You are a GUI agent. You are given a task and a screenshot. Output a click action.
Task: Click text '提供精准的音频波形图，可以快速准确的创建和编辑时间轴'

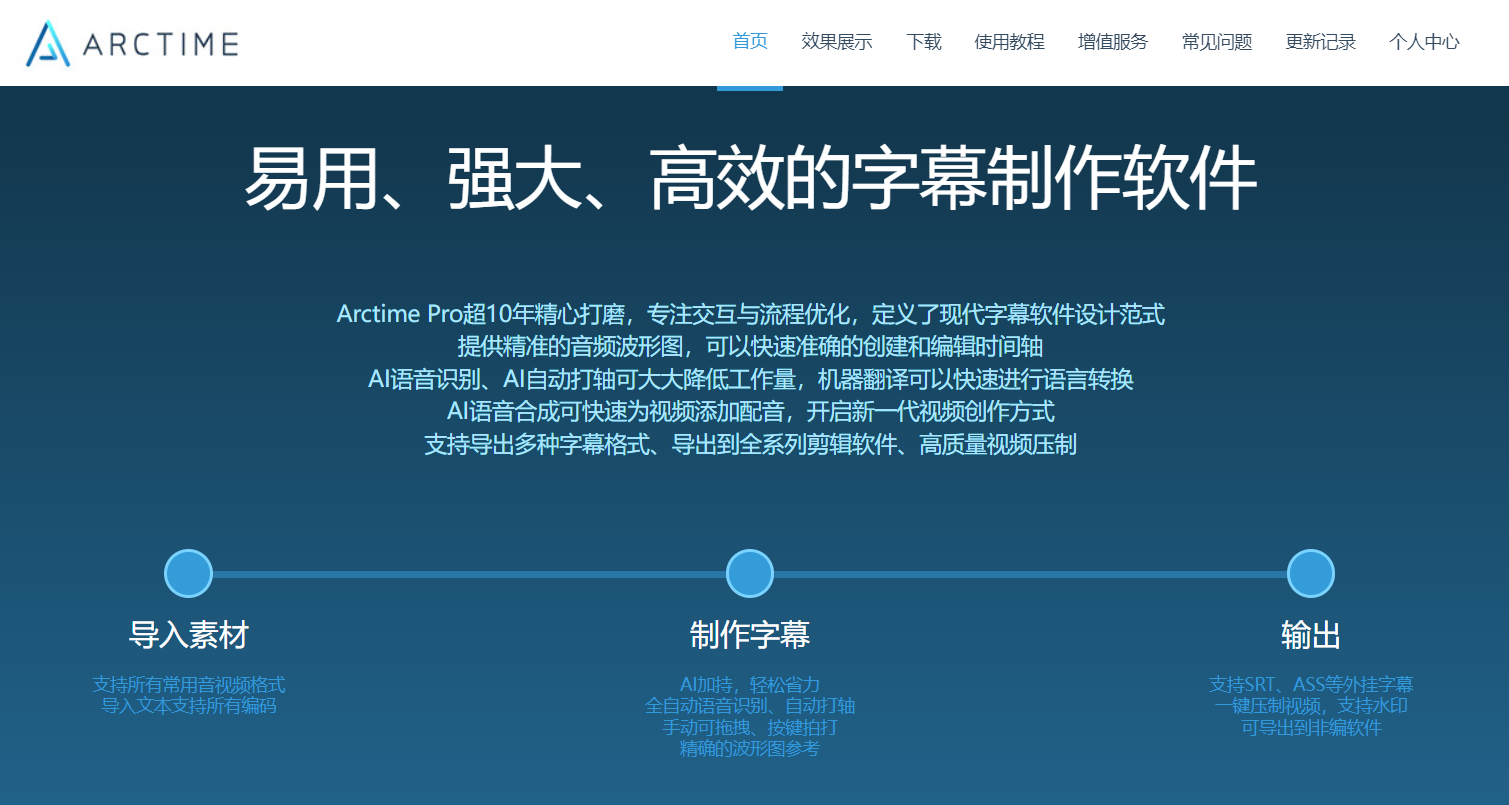pyautogui.click(x=751, y=347)
